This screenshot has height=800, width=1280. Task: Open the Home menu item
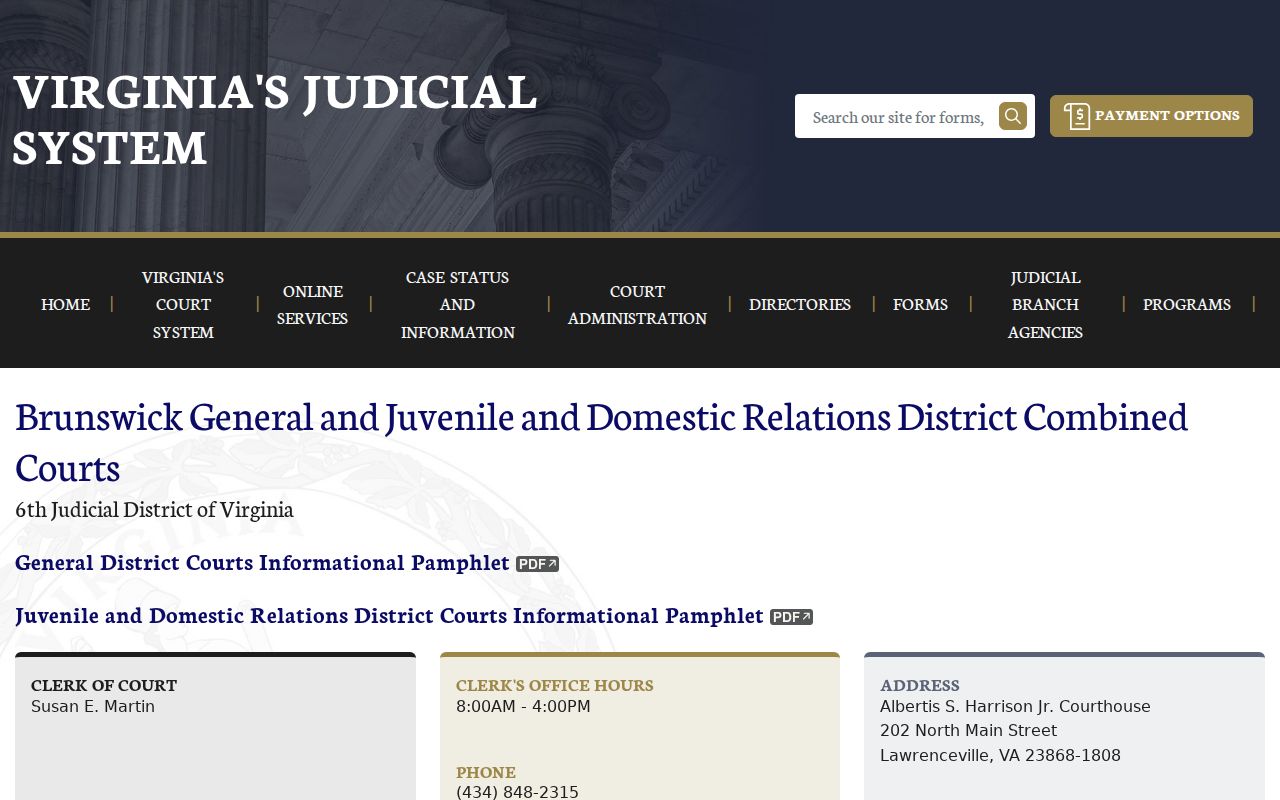(x=66, y=304)
